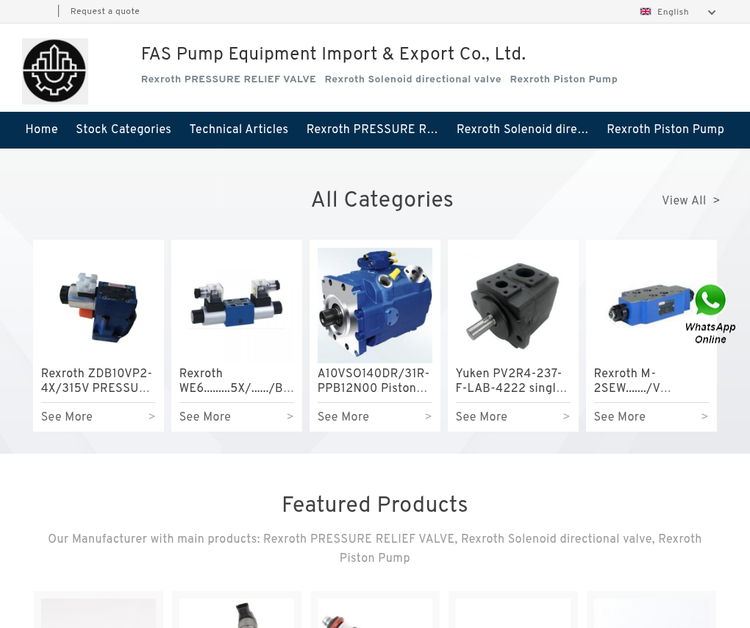Select Rexroth Piston Pump nav item
This screenshot has width=750, height=628.
[665, 129]
